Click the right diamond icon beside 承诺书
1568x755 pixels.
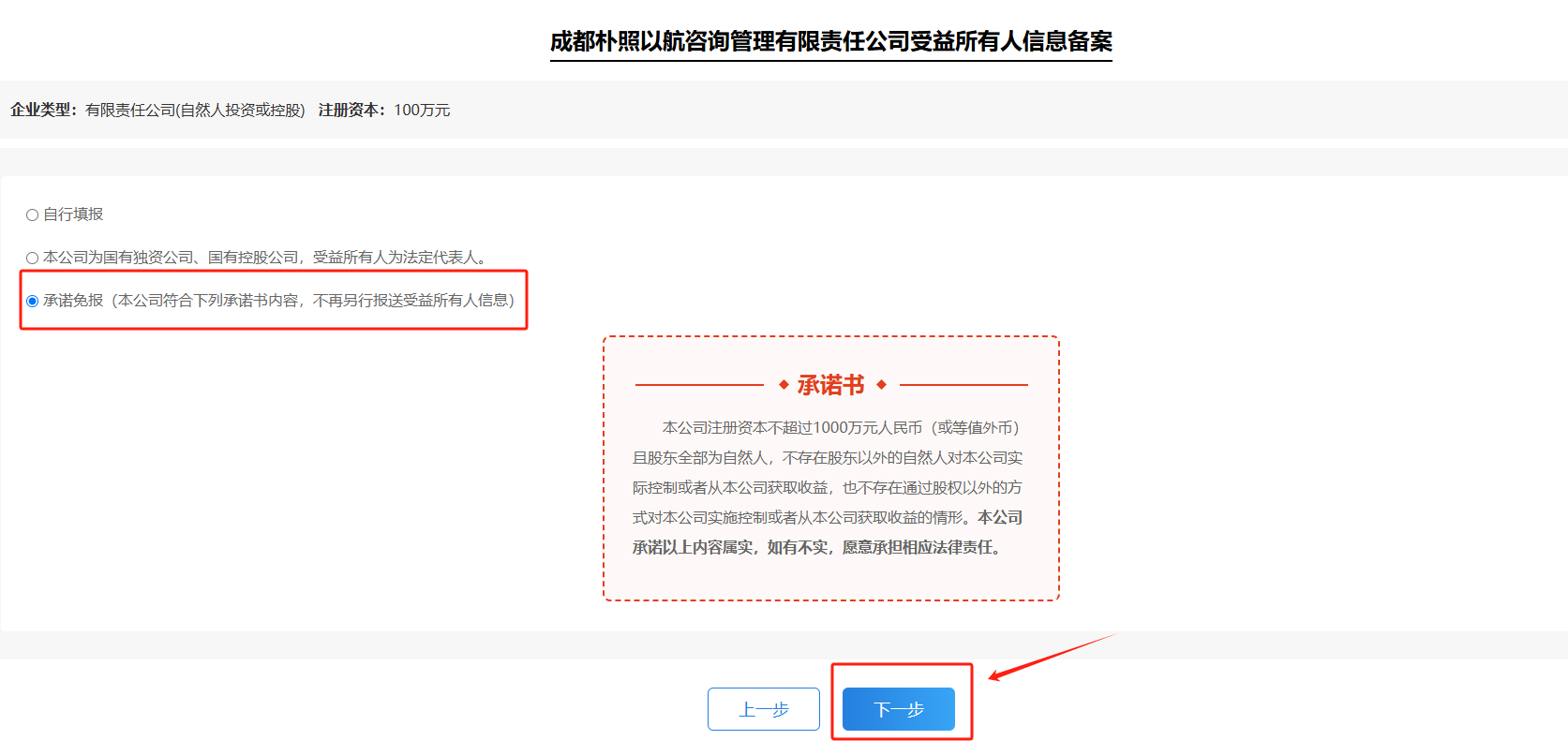click(881, 385)
